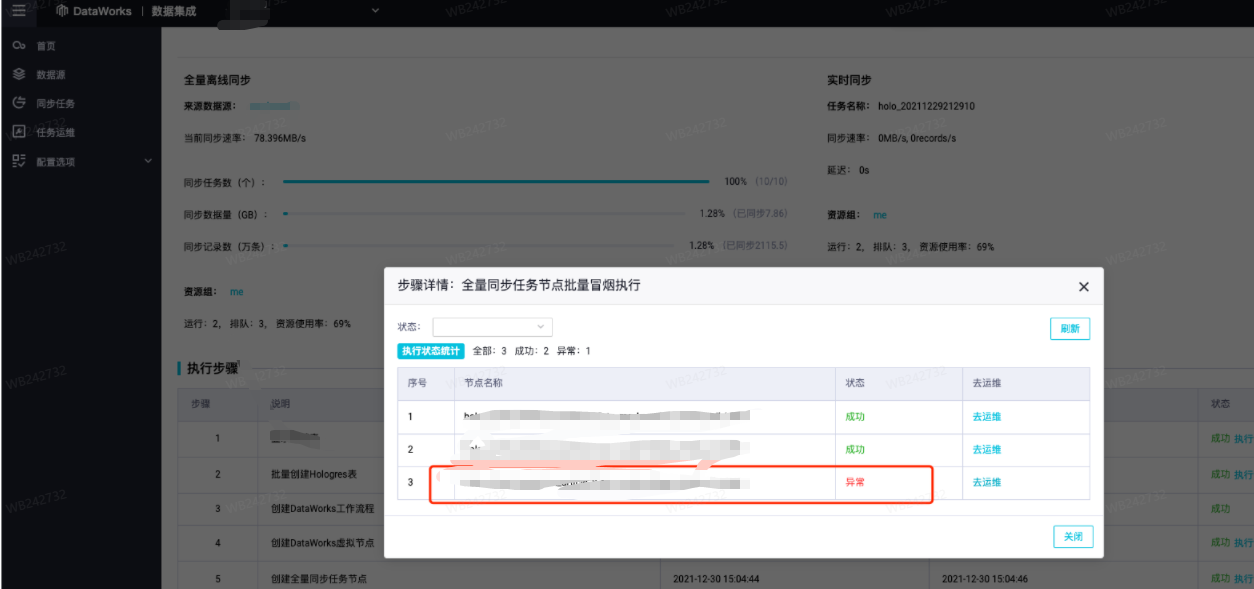
Task: Click the 实时同步 heading
Action: [x=849, y=80]
